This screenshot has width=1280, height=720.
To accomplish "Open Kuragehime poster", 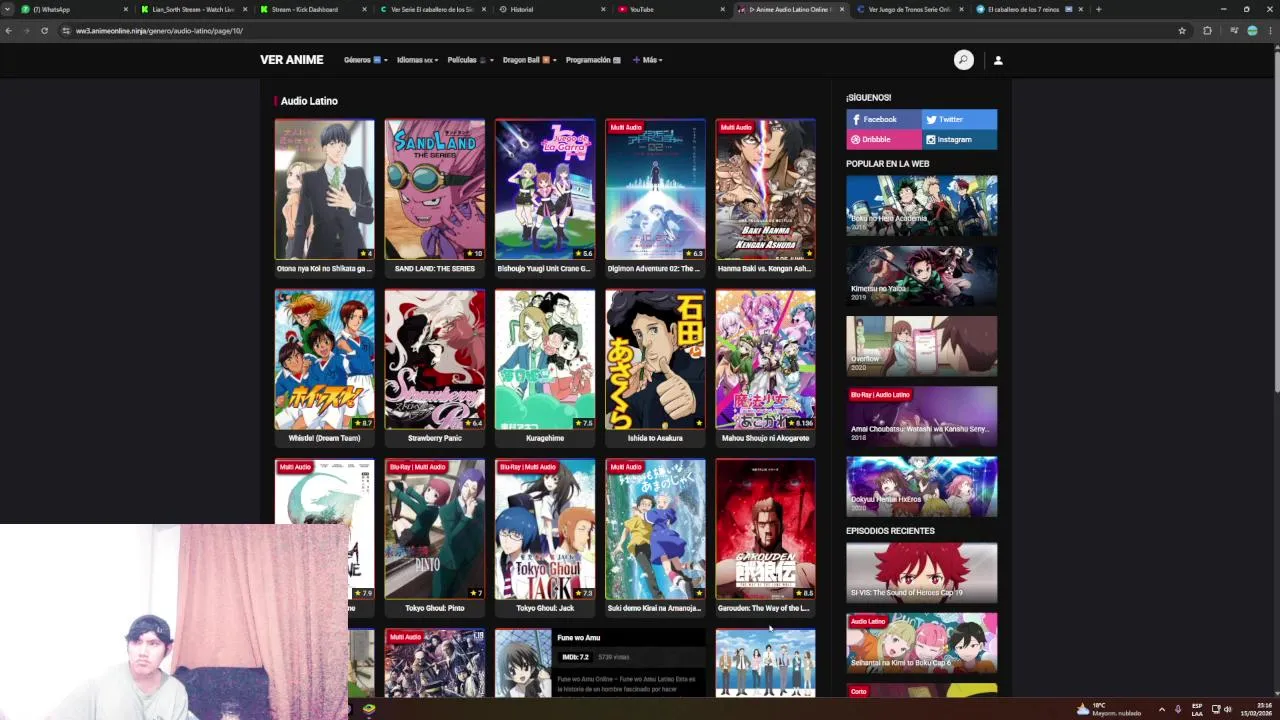I will click(x=544, y=359).
